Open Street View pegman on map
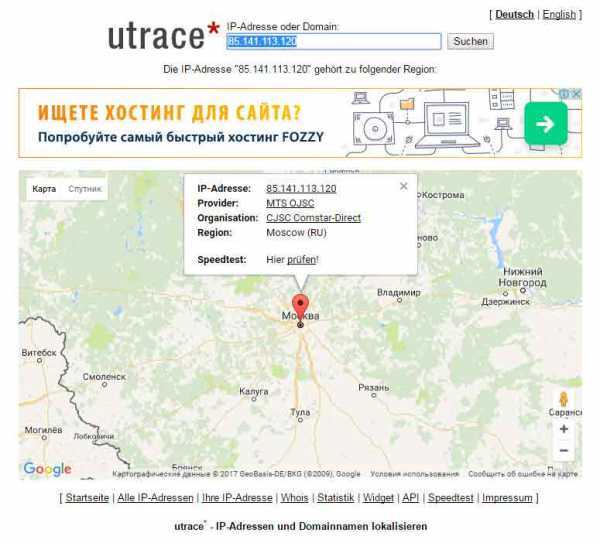Image resolution: width=600 pixels, height=543 pixels. click(563, 400)
